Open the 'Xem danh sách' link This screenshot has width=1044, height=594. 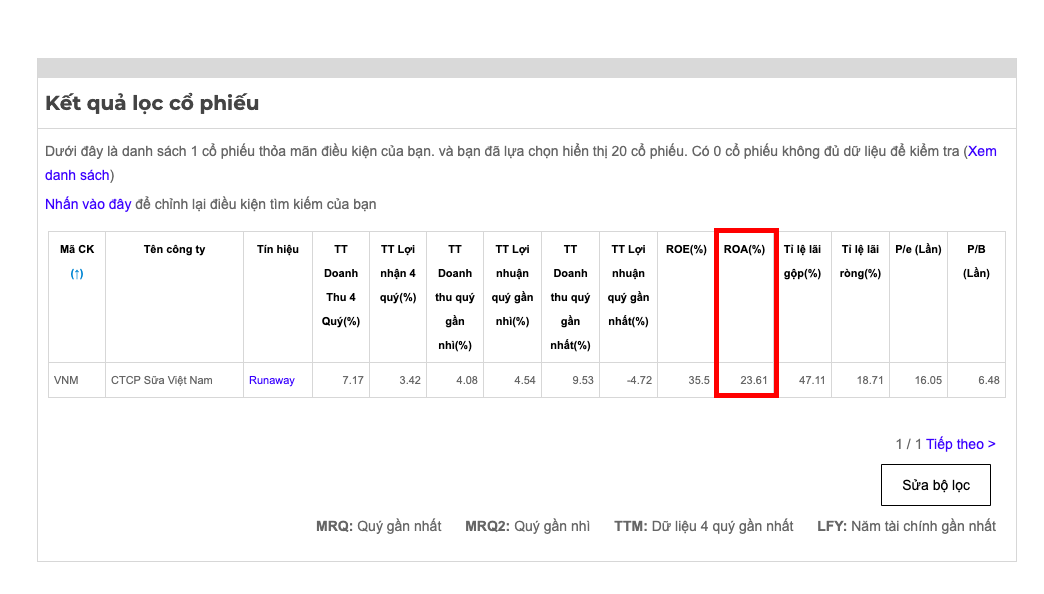tap(981, 152)
